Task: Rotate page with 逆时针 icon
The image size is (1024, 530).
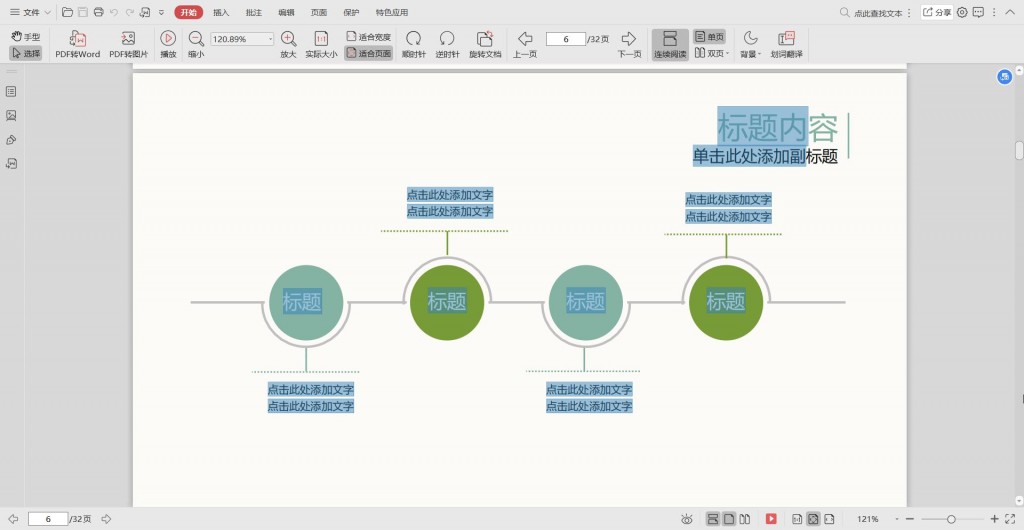Action: 447,39
